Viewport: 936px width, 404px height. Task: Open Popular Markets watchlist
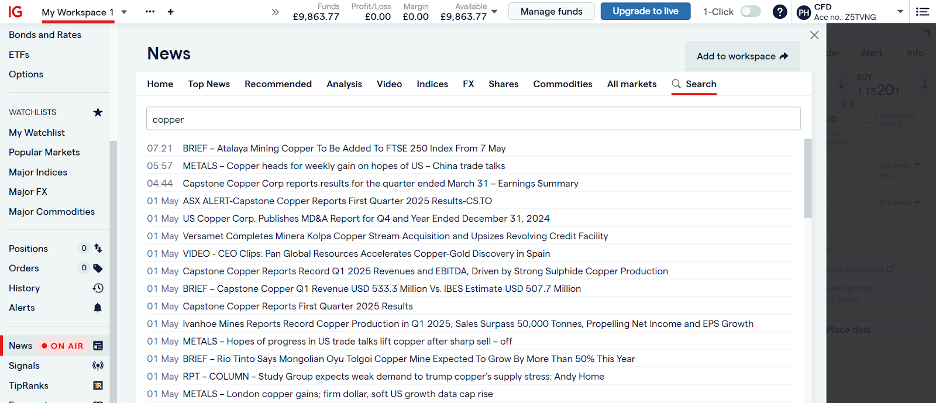point(44,152)
